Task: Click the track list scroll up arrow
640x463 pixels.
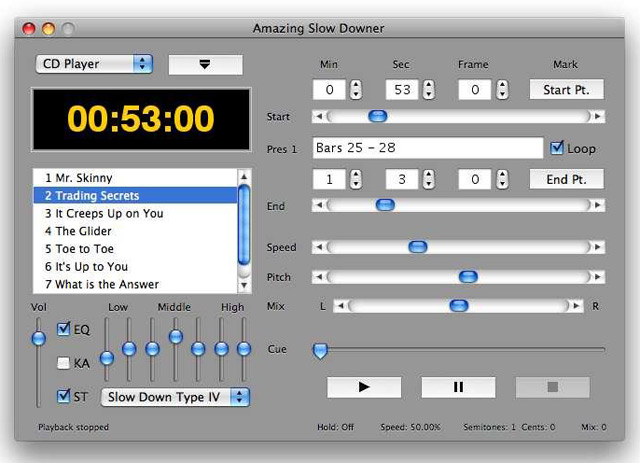Action: (244, 176)
